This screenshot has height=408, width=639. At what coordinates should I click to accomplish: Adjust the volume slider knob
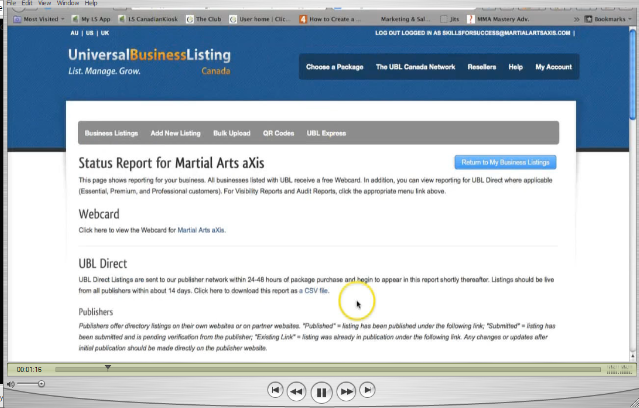[41, 384]
